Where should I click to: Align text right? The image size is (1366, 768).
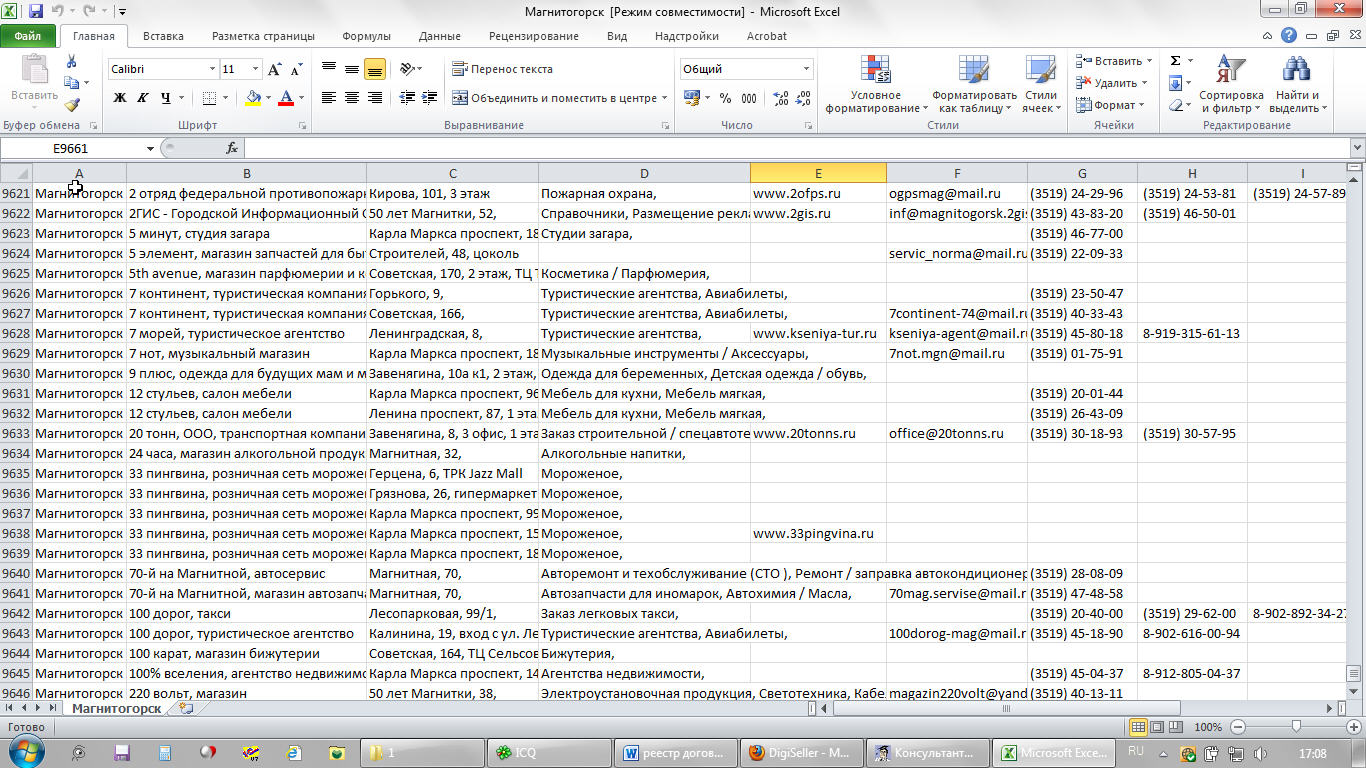pos(375,98)
